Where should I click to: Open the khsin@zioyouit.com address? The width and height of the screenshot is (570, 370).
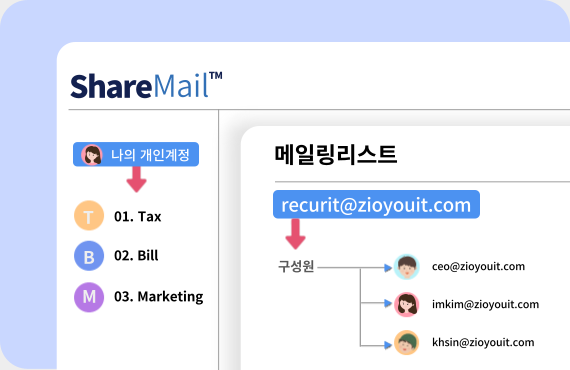pos(483,342)
